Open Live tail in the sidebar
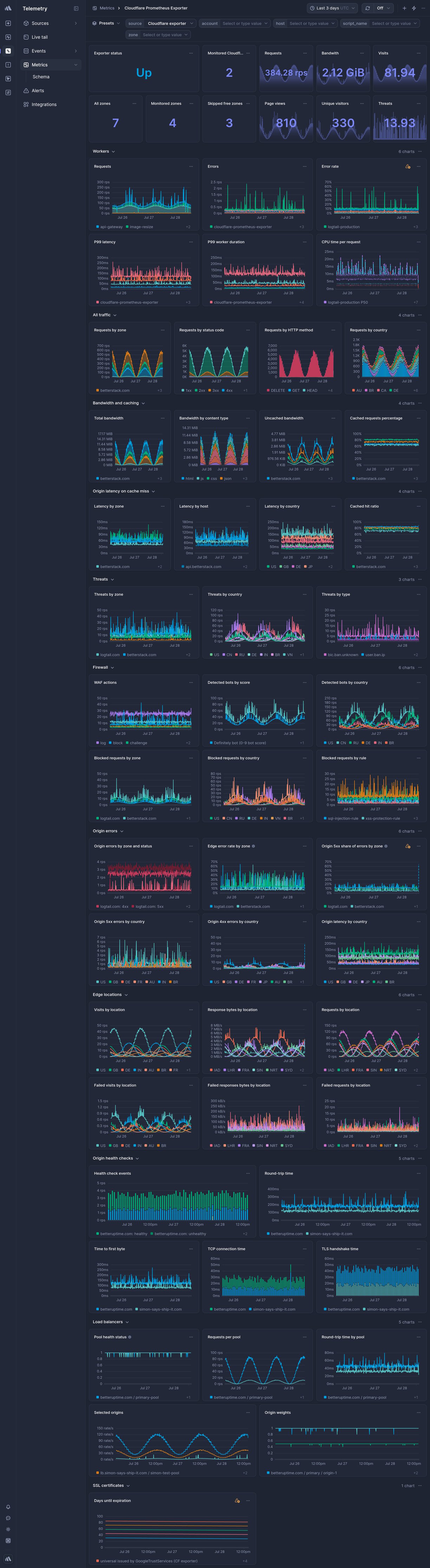The height and width of the screenshot is (1568, 430). pos(51,37)
